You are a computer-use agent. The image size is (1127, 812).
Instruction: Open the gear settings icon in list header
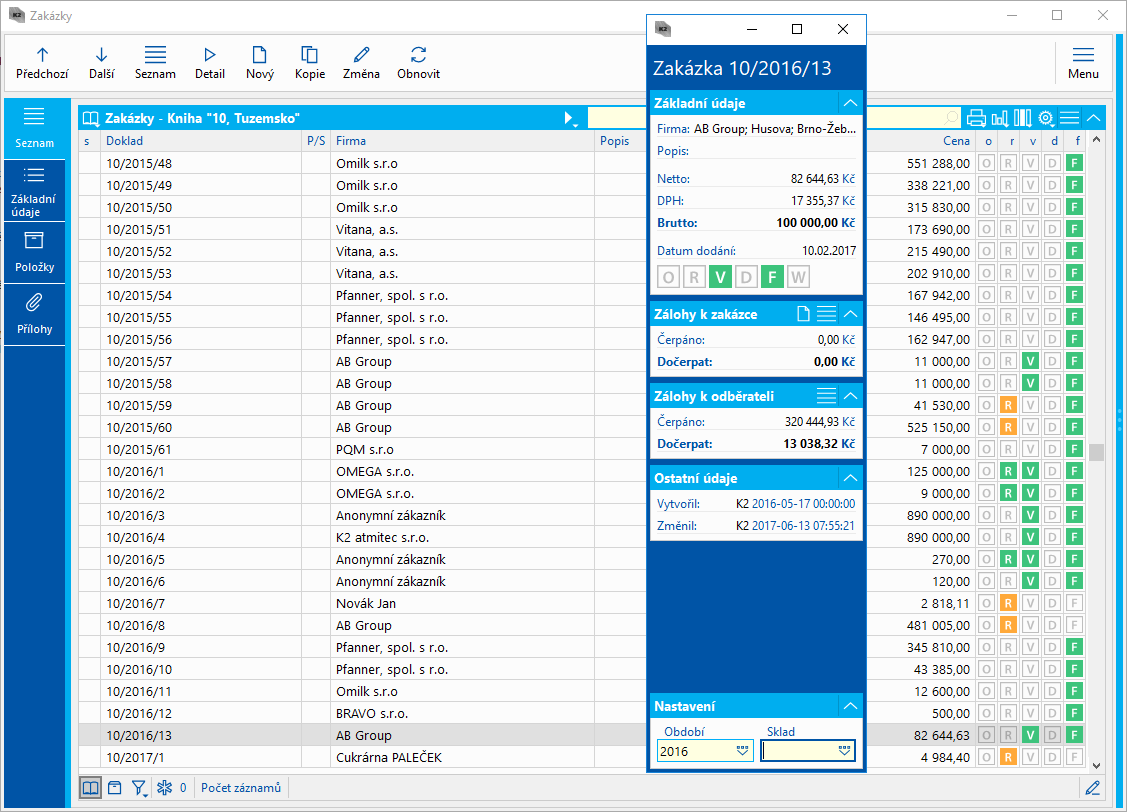tap(1046, 118)
